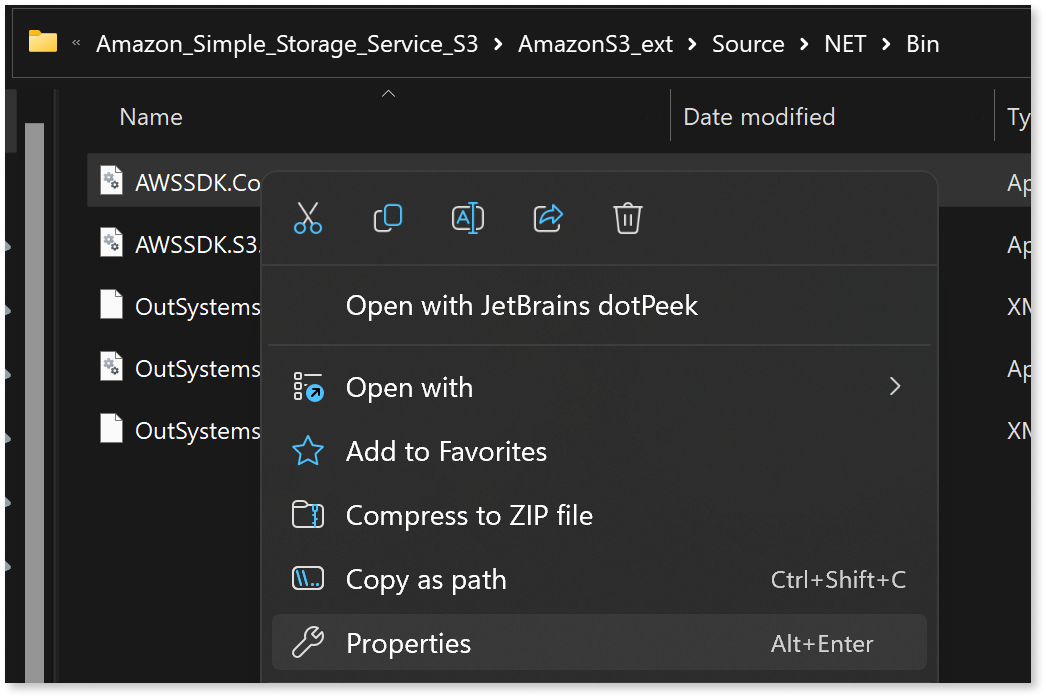1046x698 pixels.
Task: Choose Add to Favorites
Action: [x=446, y=452]
